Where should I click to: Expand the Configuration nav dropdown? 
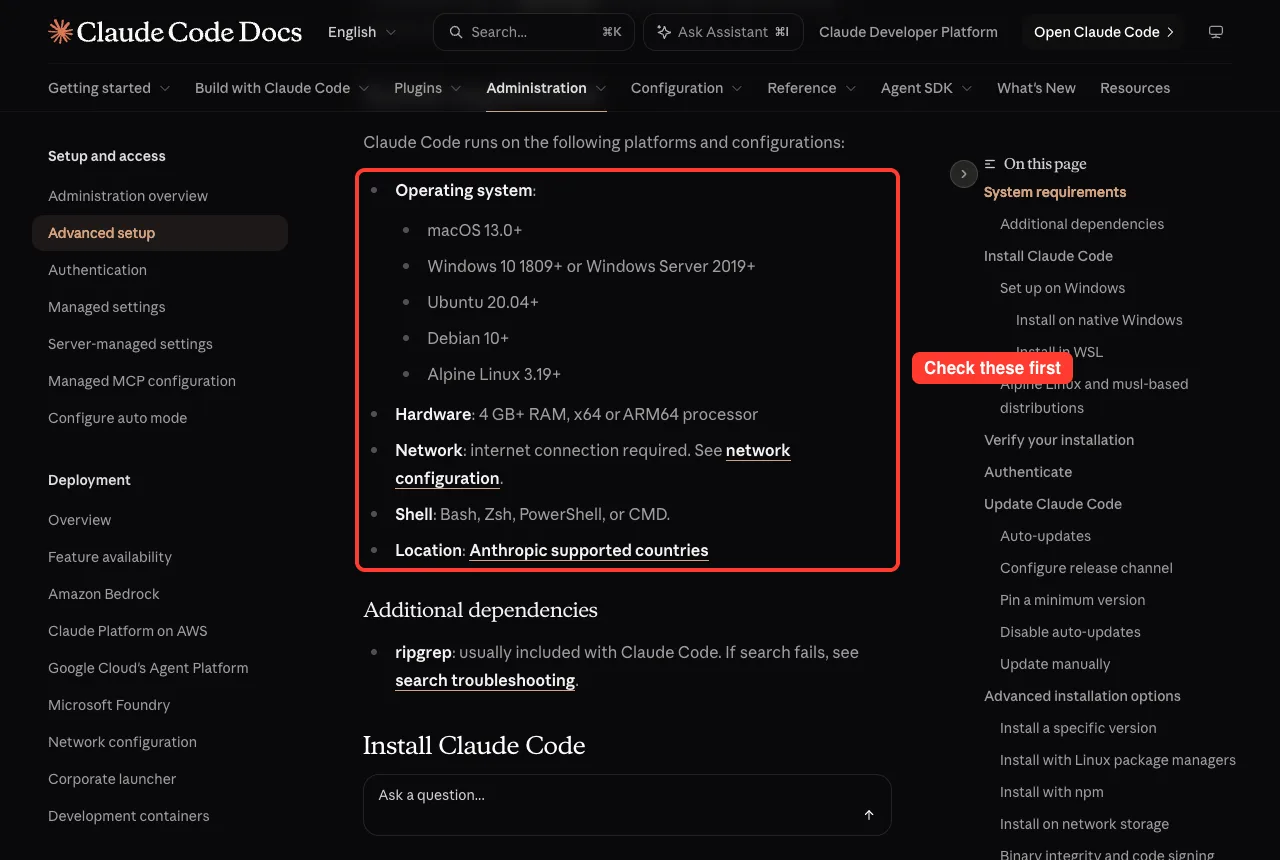[686, 88]
